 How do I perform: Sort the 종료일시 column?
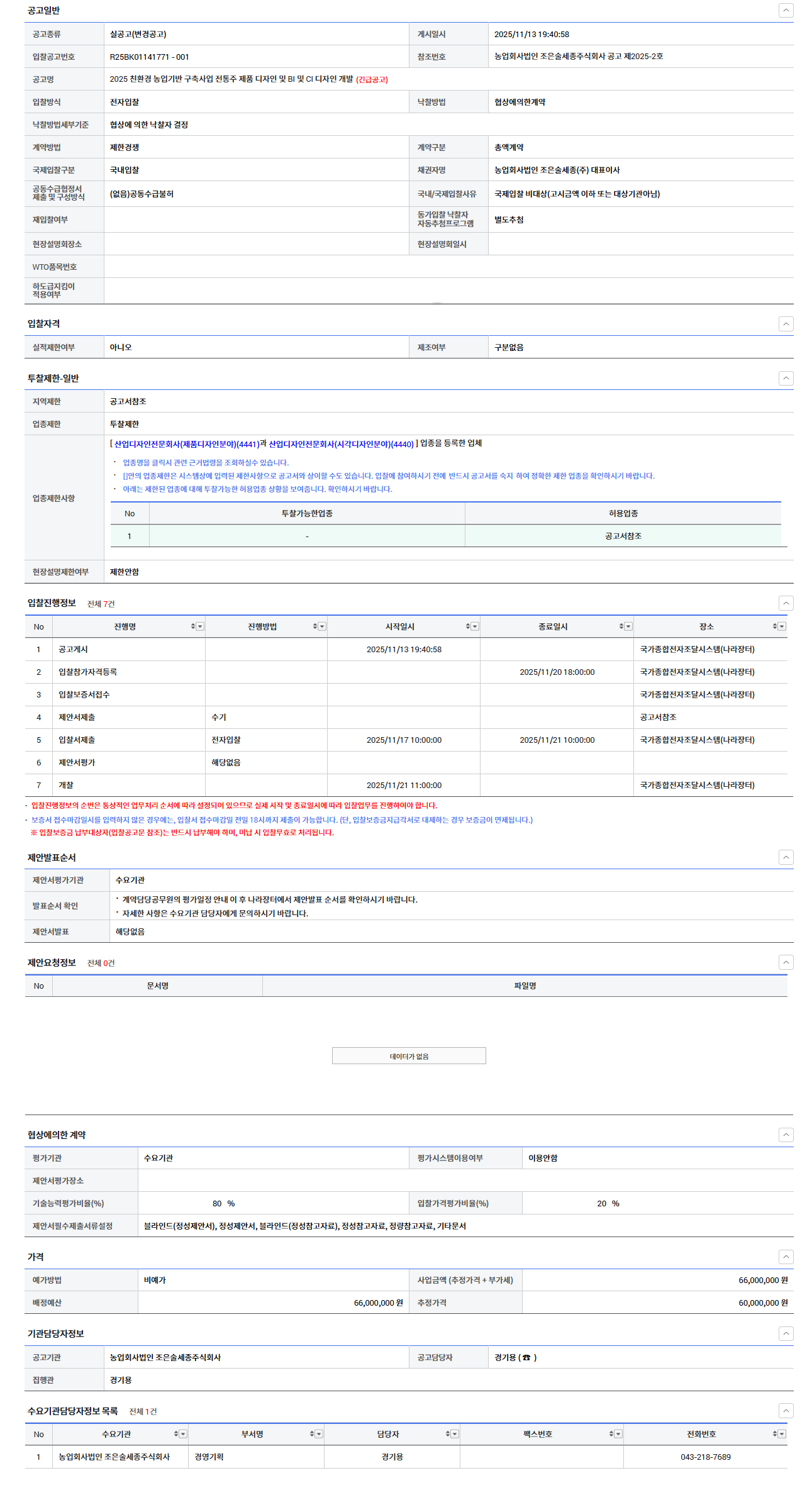[x=621, y=626]
